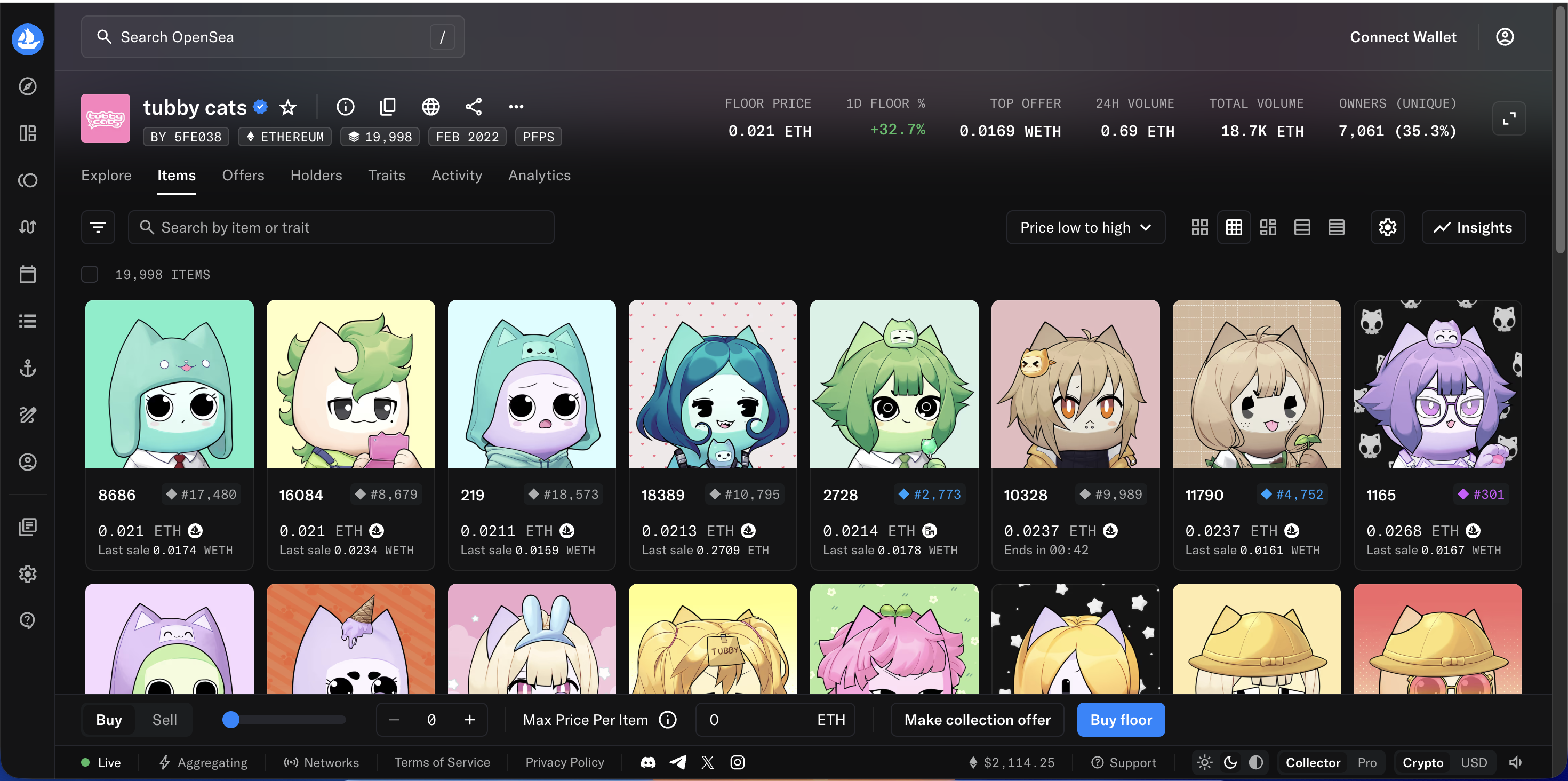
Task: Toggle the select-all 19,998 items checkbox
Action: point(90,275)
